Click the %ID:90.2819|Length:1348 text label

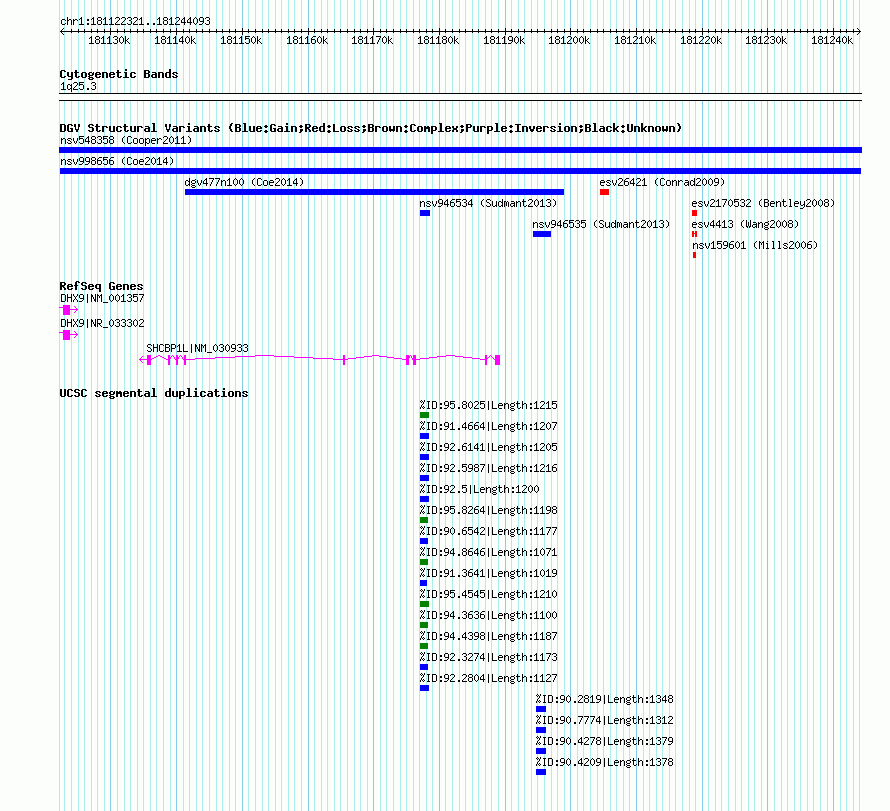604,699
